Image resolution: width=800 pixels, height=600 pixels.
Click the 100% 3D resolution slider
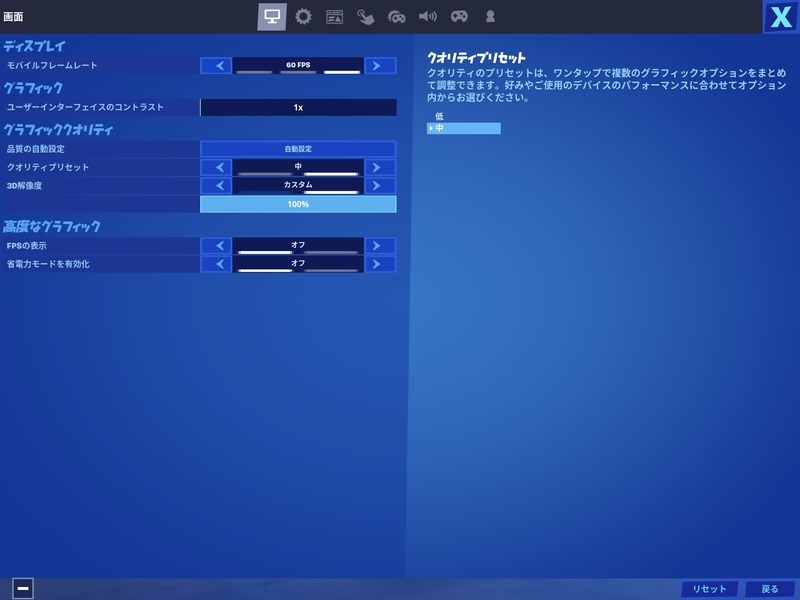tap(298, 204)
